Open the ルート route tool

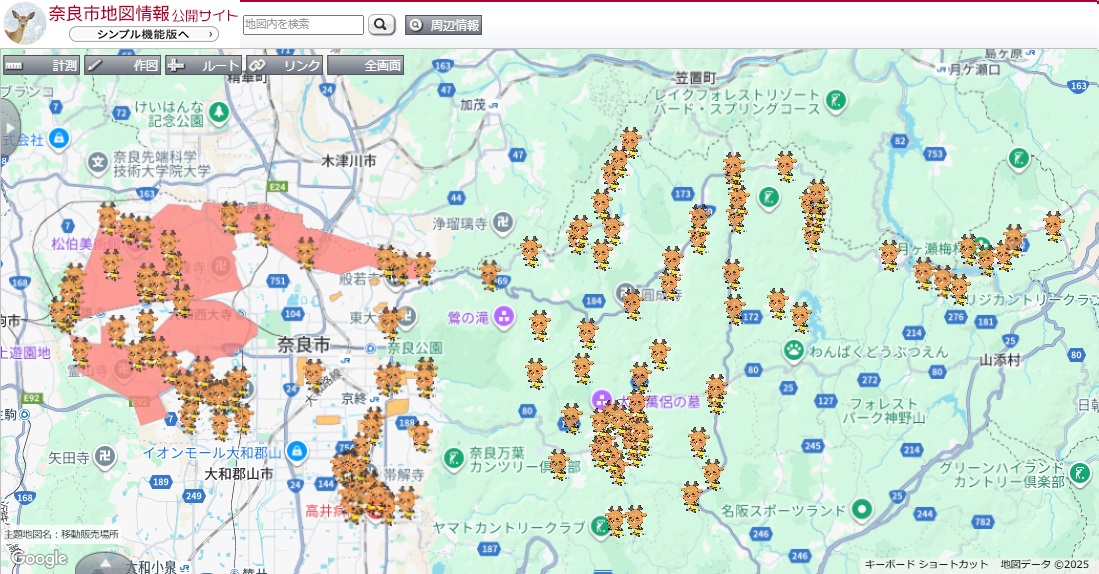pyautogui.click(x=203, y=65)
